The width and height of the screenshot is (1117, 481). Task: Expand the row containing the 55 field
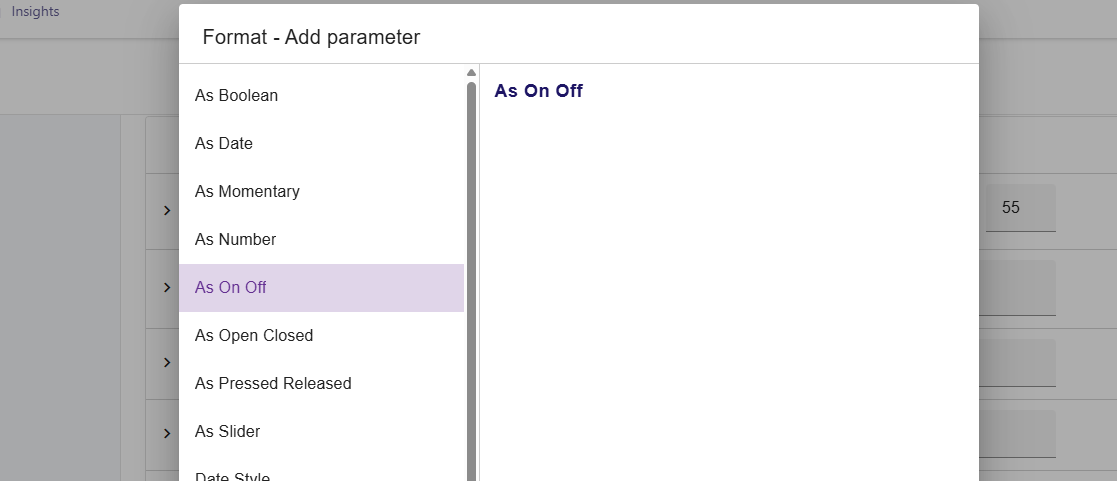coord(167,210)
